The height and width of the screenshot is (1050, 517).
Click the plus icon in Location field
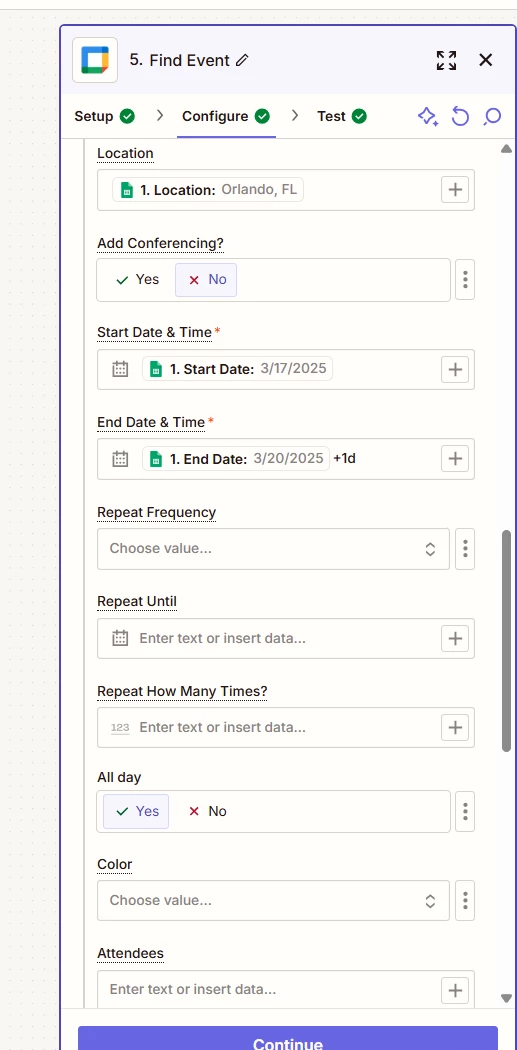coord(455,190)
